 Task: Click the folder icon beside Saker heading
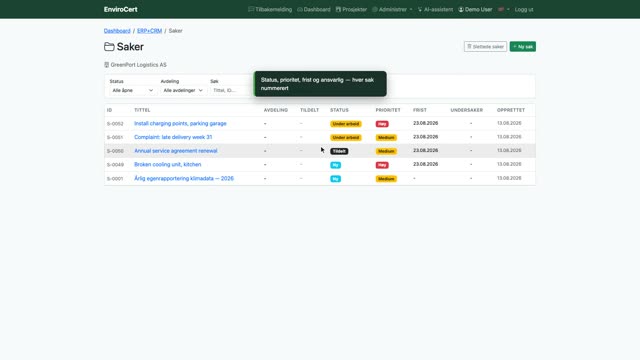click(x=109, y=47)
